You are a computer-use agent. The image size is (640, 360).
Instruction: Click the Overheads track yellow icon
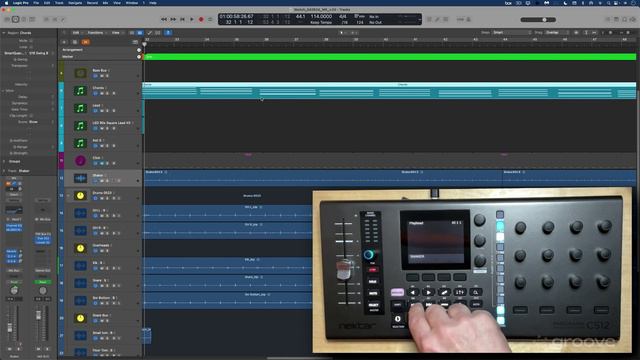[80, 248]
